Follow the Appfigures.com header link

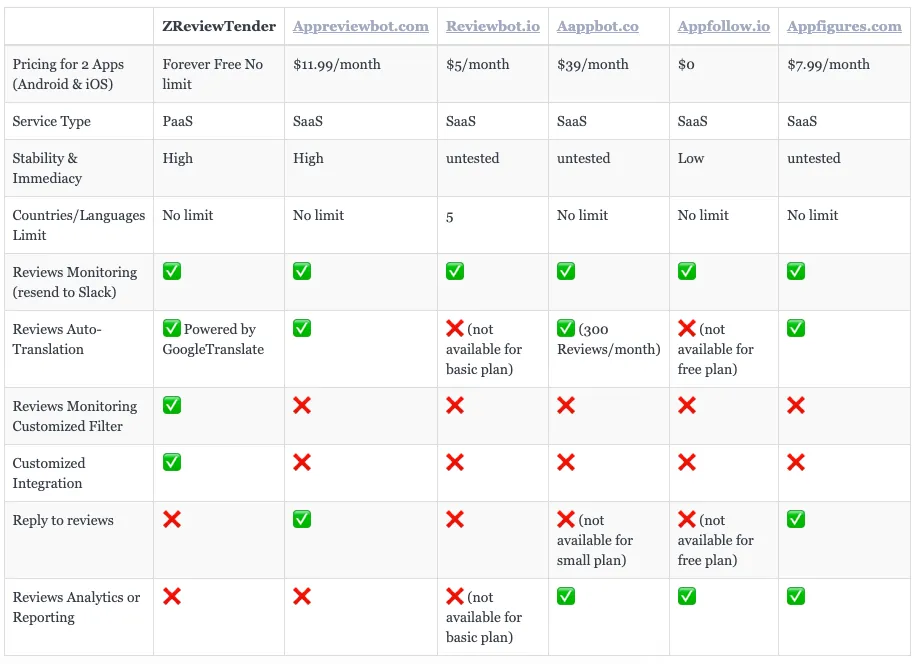844,26
